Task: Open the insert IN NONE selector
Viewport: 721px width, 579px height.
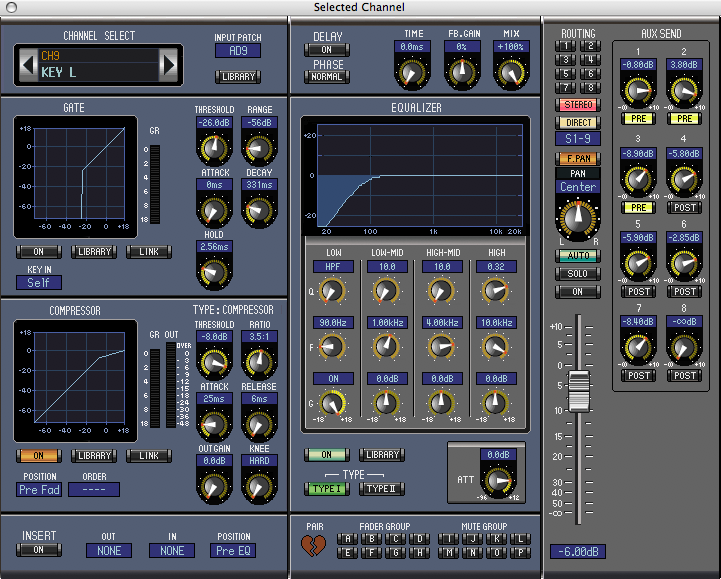Action: click(x=172, y=550)
